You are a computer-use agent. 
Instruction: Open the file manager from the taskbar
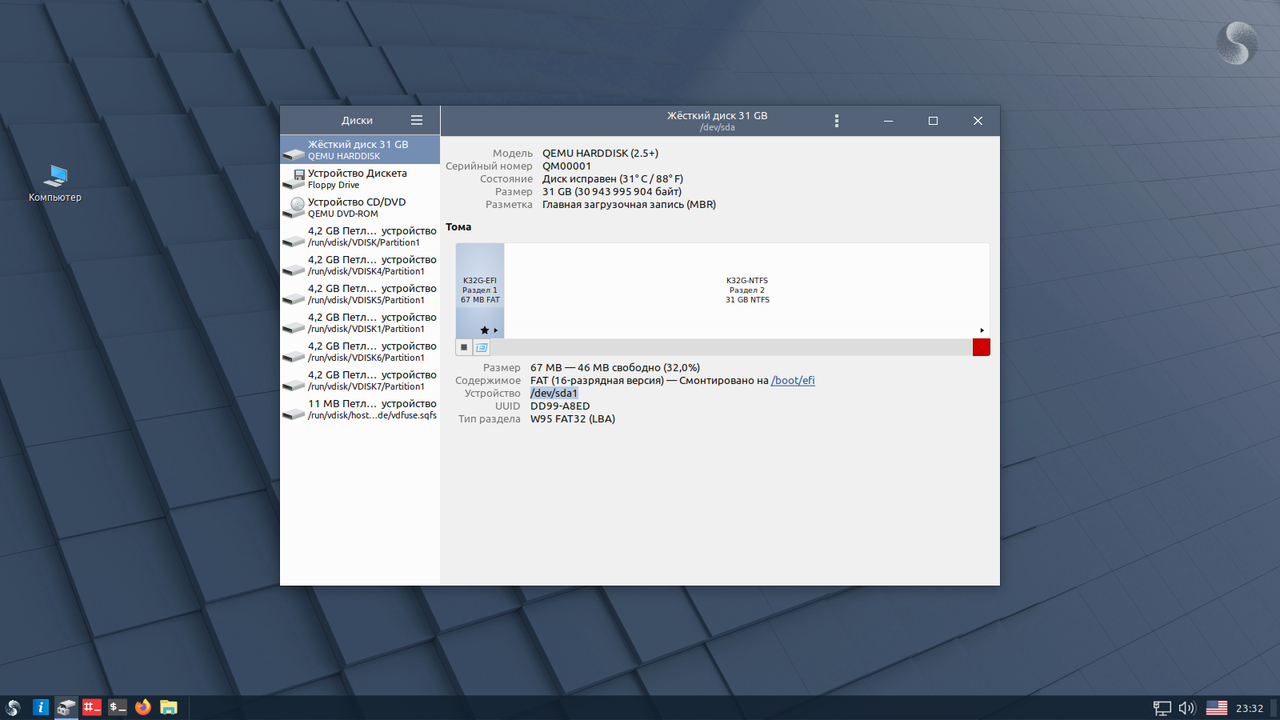169,708
